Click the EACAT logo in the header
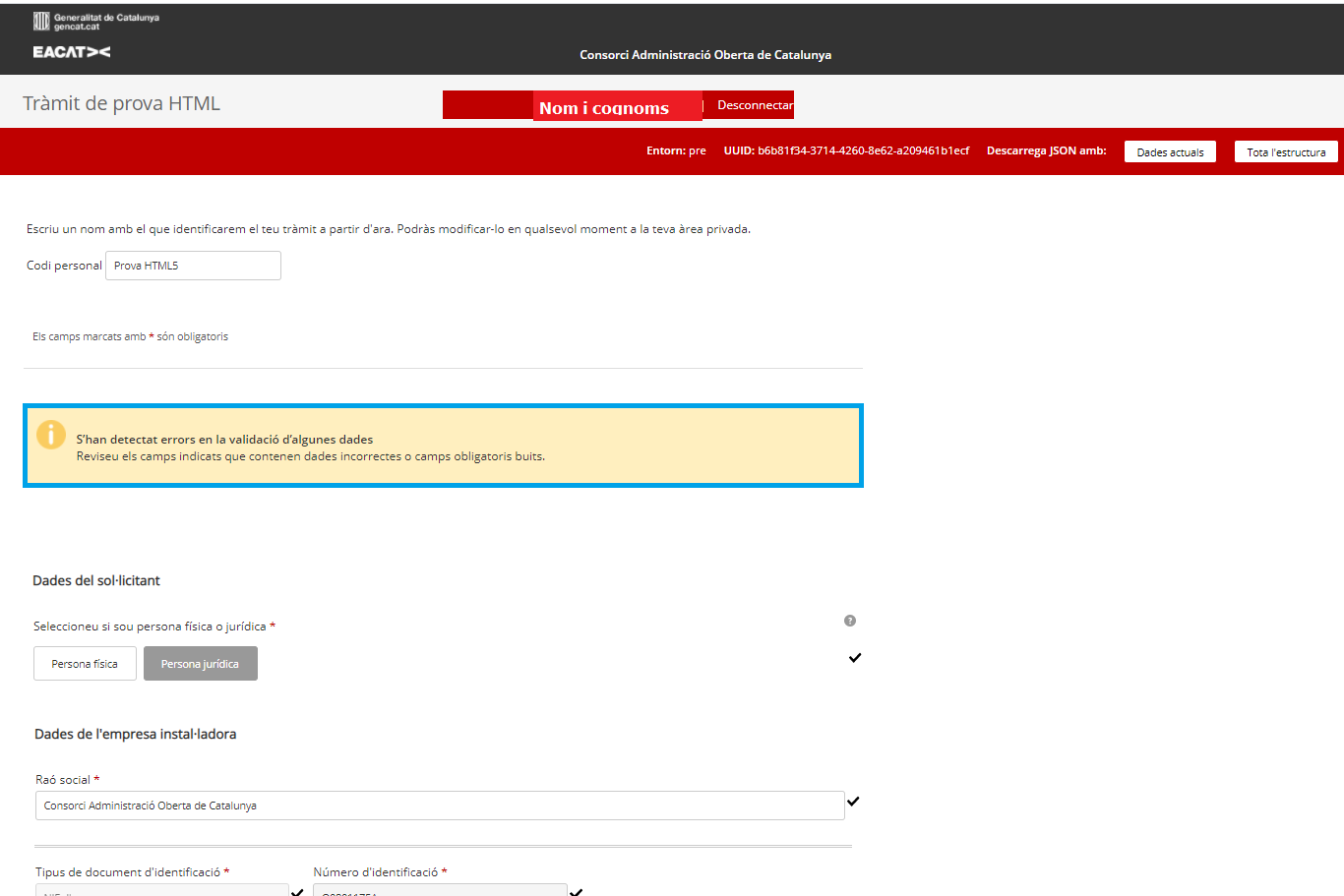1344x896 pixels. click(x=69, y=53)
